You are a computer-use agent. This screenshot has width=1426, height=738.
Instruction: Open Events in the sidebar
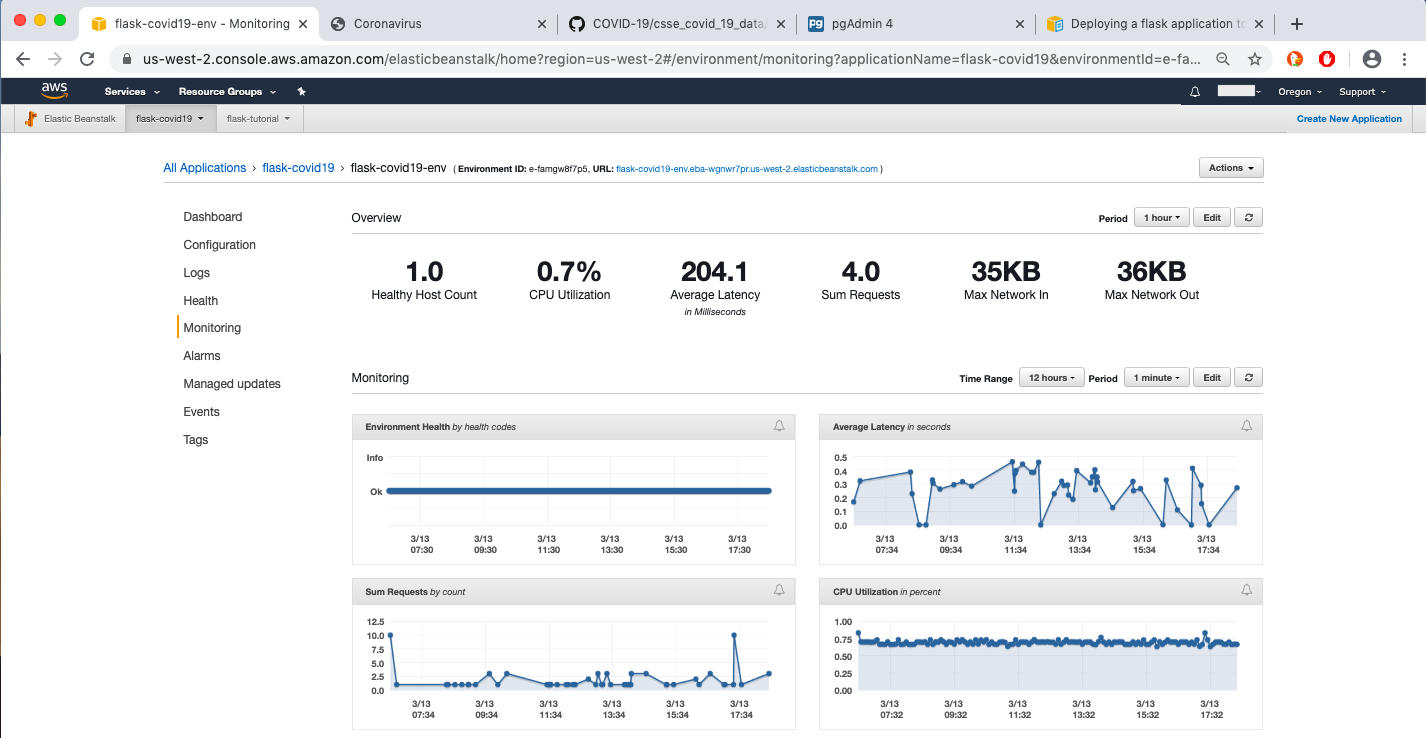pyautogui.click(x=202, y=412)
